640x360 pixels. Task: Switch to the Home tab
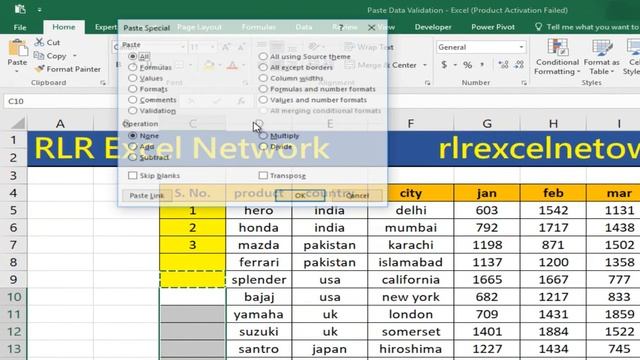[64, 27]
